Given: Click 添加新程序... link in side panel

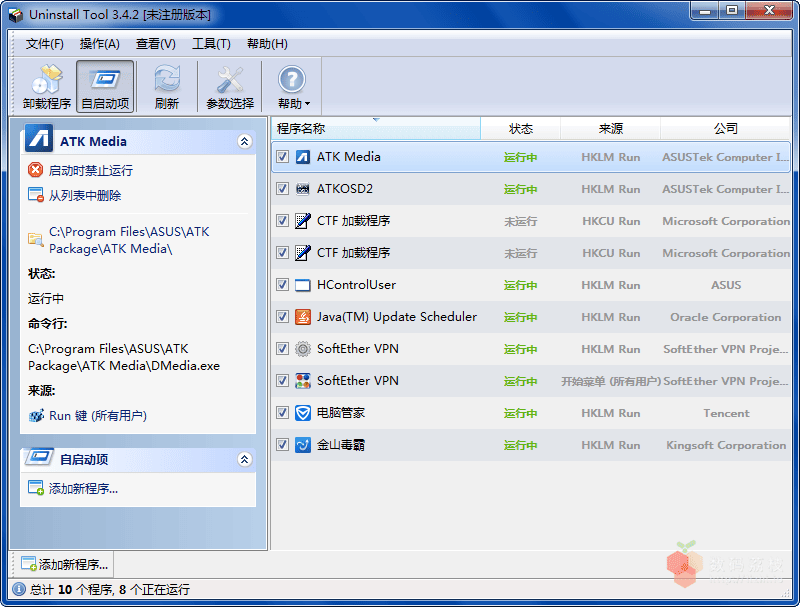Looking at the screenshot, I should (x=83, y=489).
